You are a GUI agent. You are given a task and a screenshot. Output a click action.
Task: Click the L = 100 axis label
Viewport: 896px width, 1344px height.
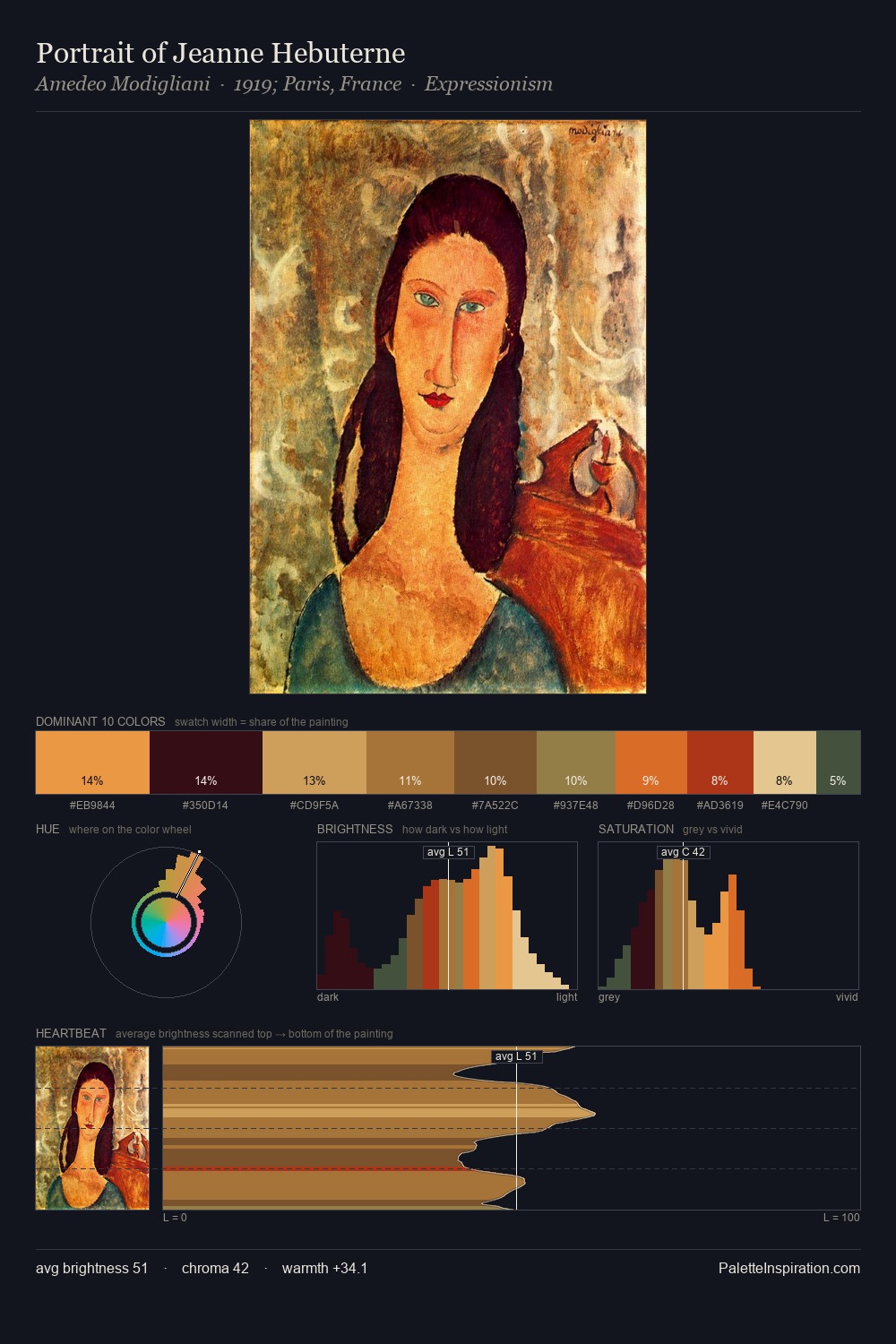click(841, 1218)
